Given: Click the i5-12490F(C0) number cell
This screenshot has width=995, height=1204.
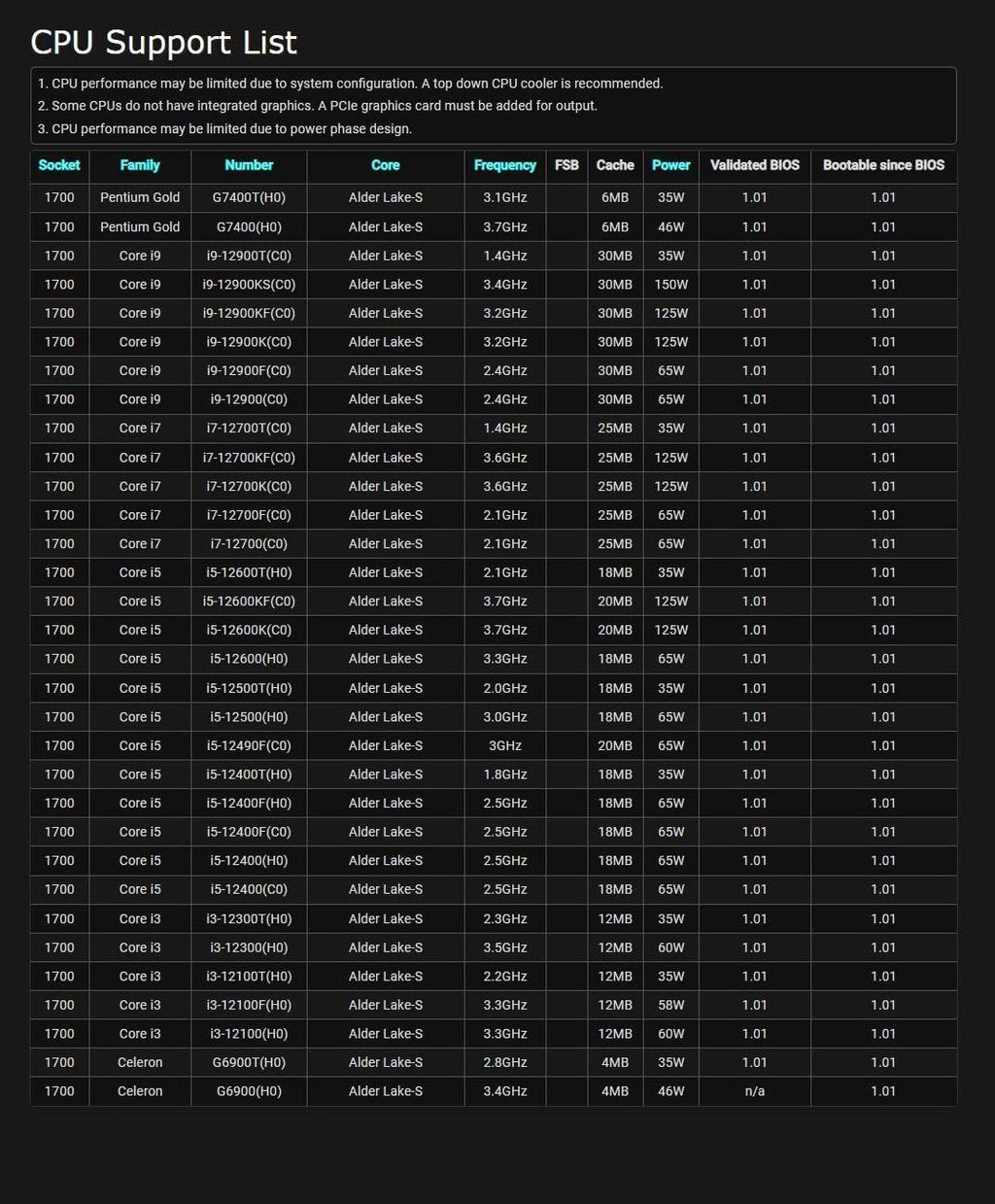Looking at the screenshot, I should coord(249,745).
